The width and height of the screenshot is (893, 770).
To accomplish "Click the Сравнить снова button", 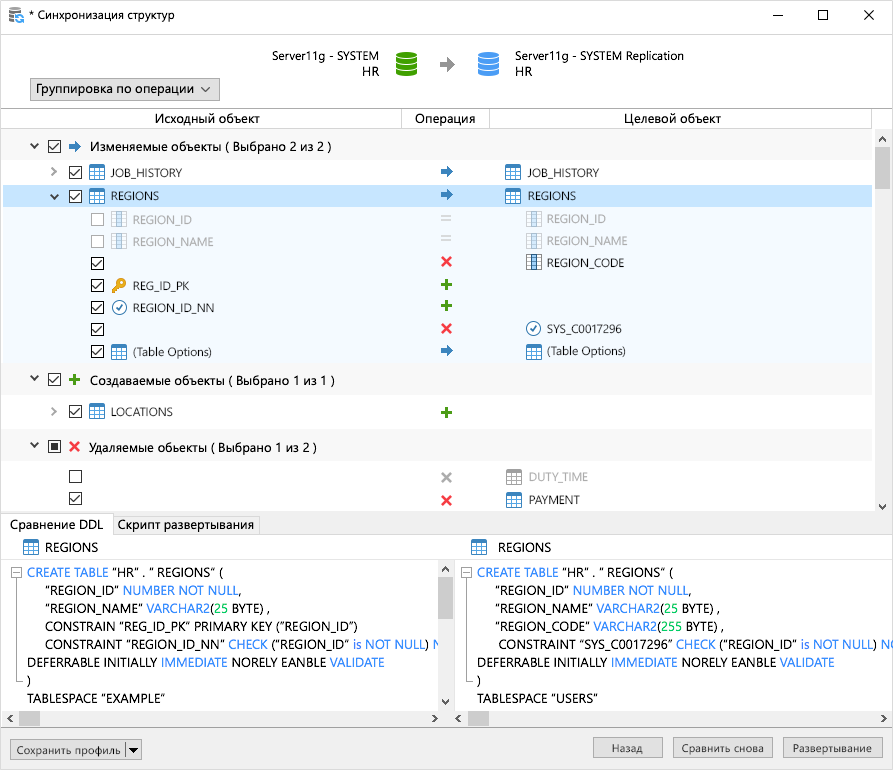I will click(724, 748).
